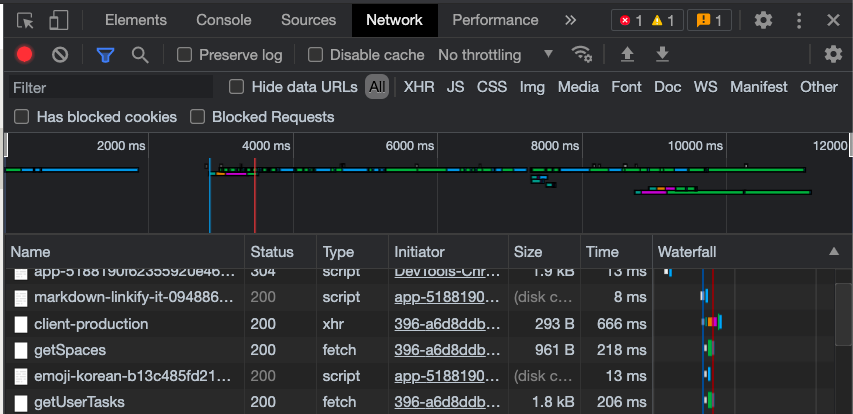This screenshot has height=414, width=853.
Task: Open initiator link of getSpaces row
Action: [x=447, y=350]
